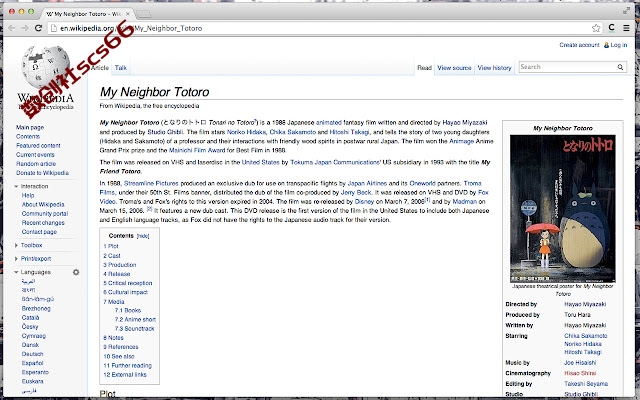Open the Featured content sidebar link

(x=38, y=145)
